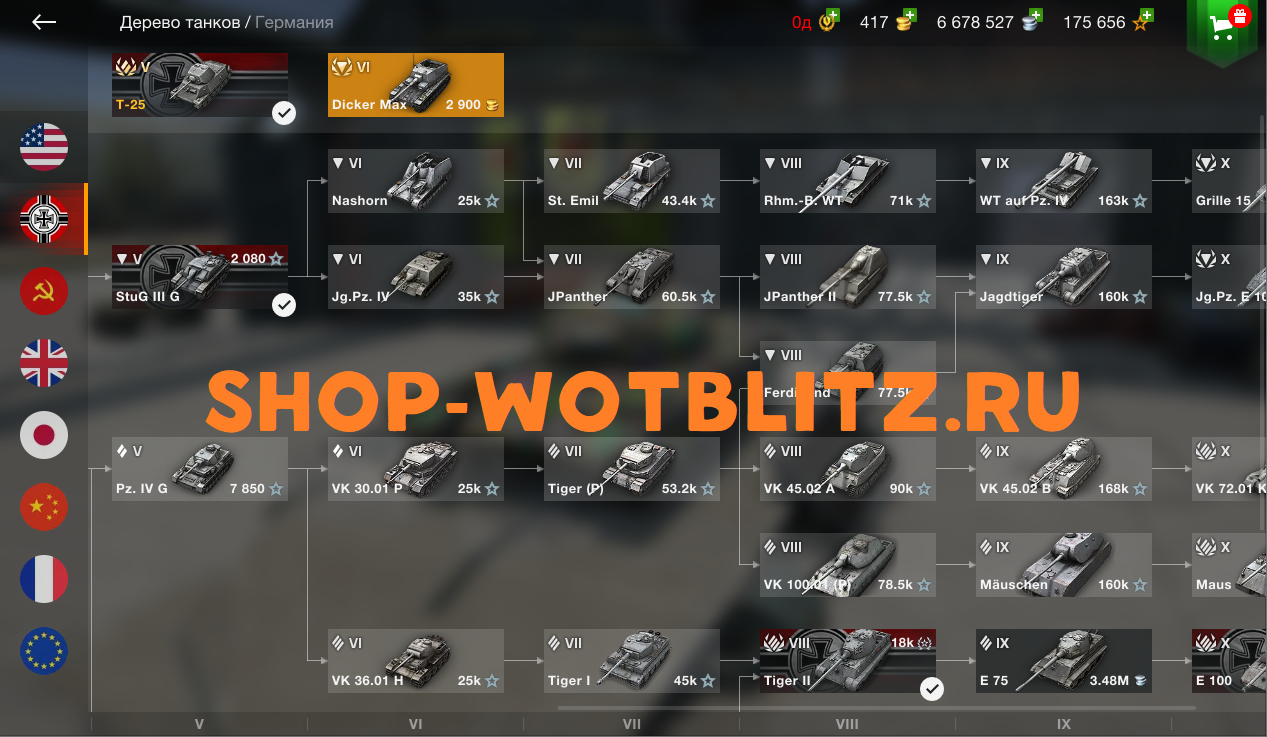Image resolution: width=1267 pixels, height=737 pixels.
Task: Select the European Union flag icon
Action: tap(44, 651)
